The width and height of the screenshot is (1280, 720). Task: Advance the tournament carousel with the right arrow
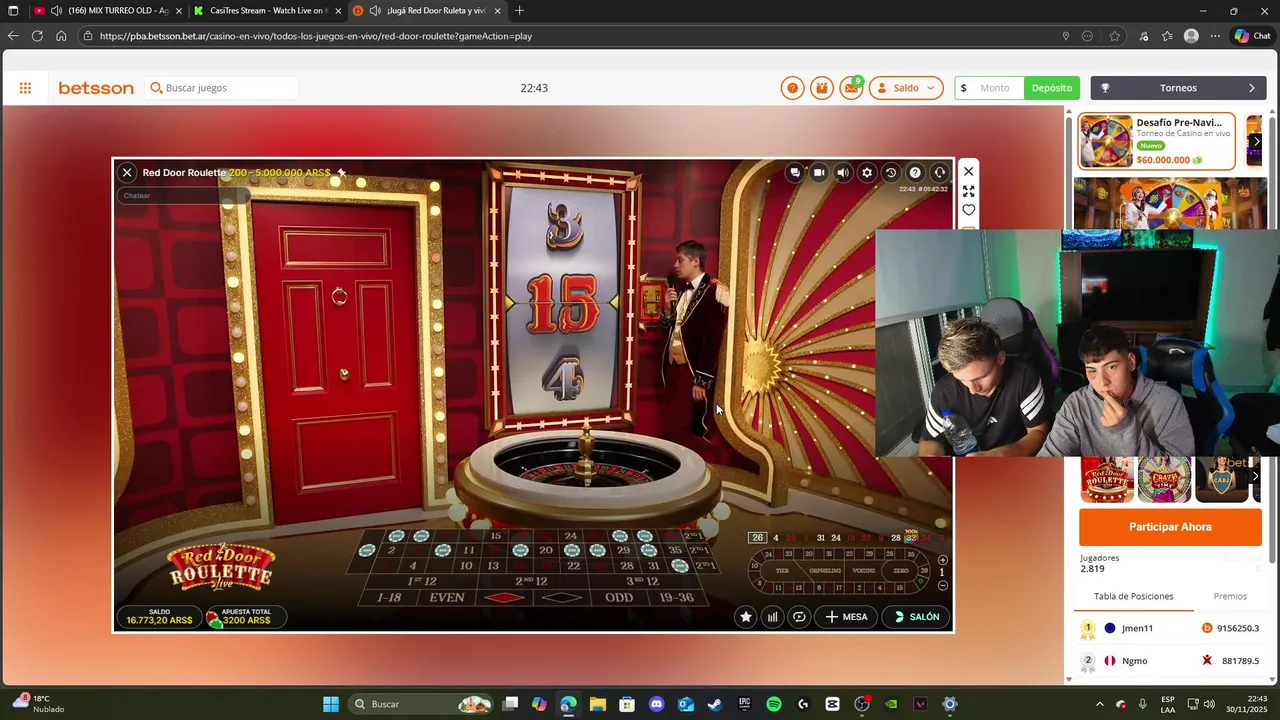(x=1256, y=141)
